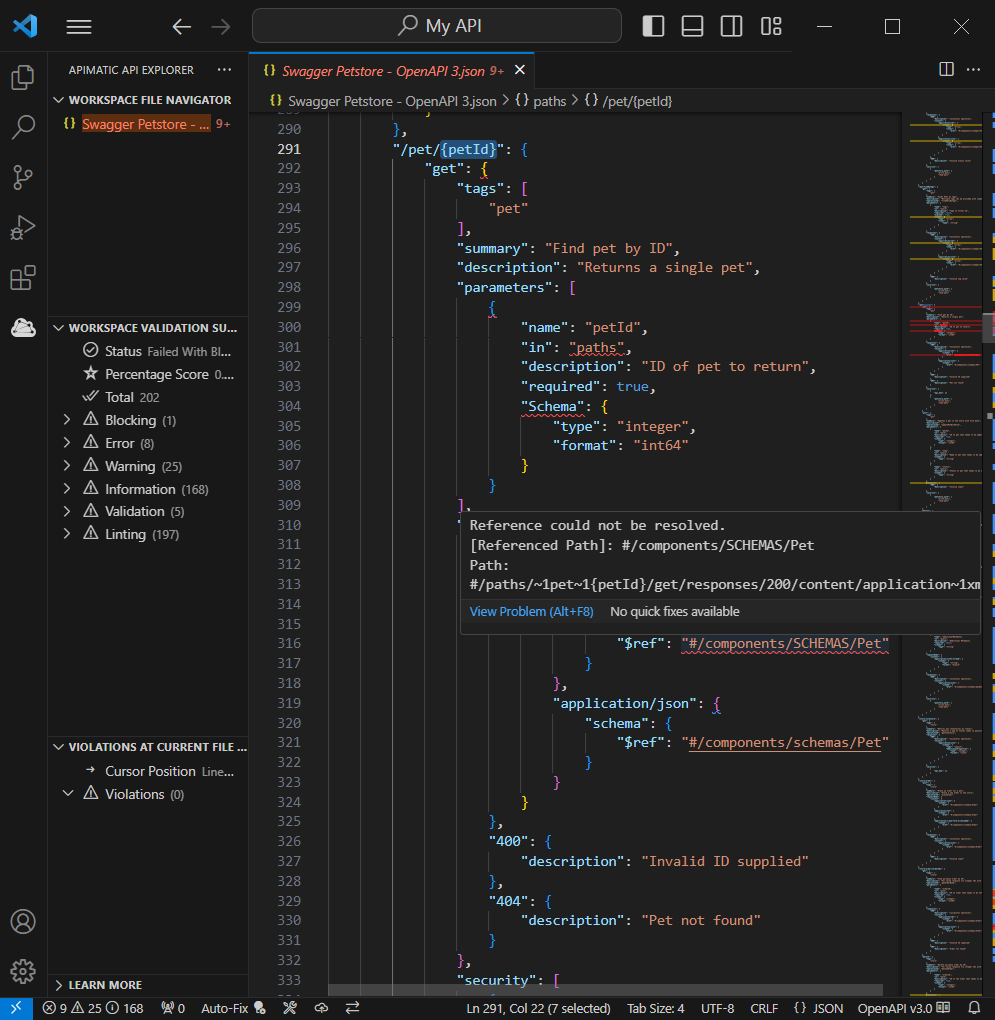This screenshot has width=995, height=1020.
Task: Open editor More Actions ellipsis
Action: coord(973,70)
